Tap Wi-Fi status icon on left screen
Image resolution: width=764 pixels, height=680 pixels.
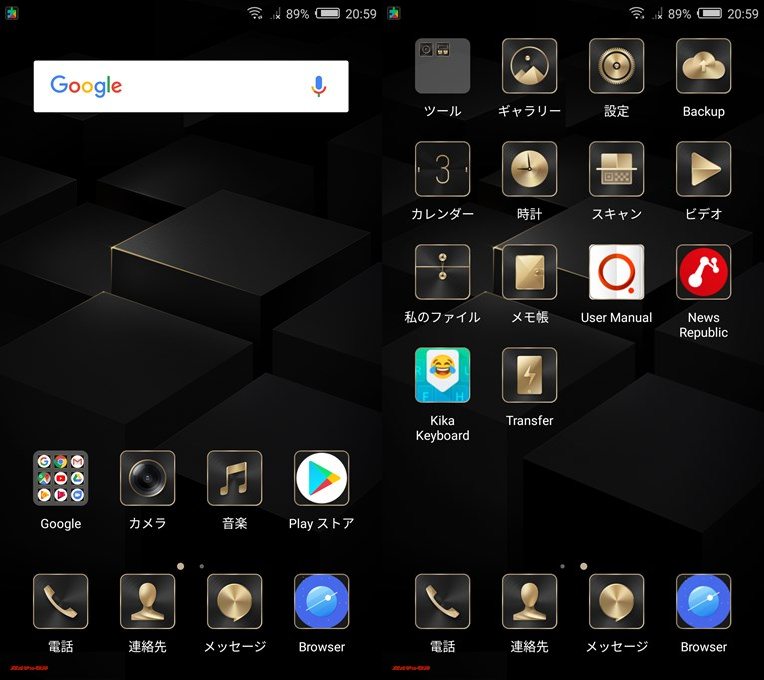(x=255, y=13)
